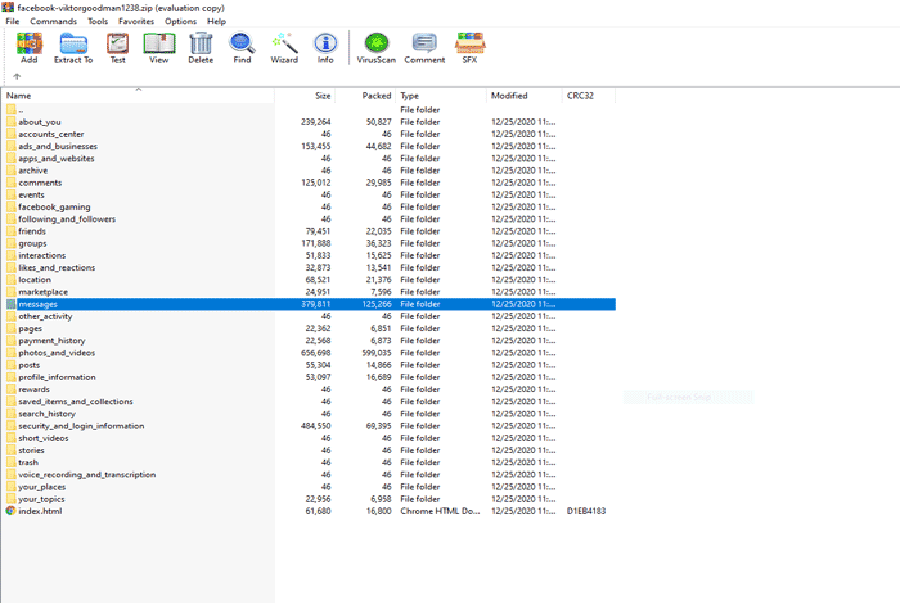Click the friends folder icon
900x603 pixels.
pos(11,231)
